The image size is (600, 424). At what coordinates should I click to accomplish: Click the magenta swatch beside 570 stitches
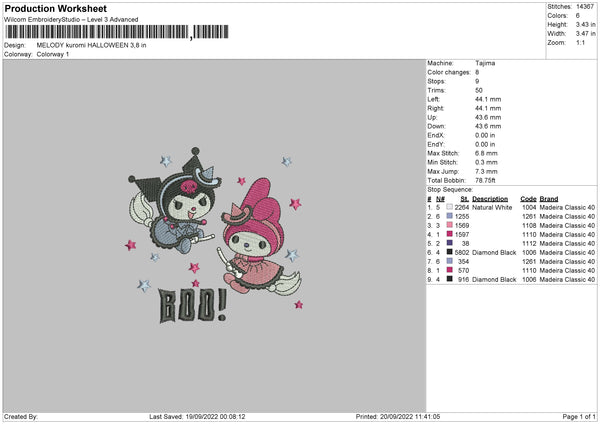coord(450,270)
